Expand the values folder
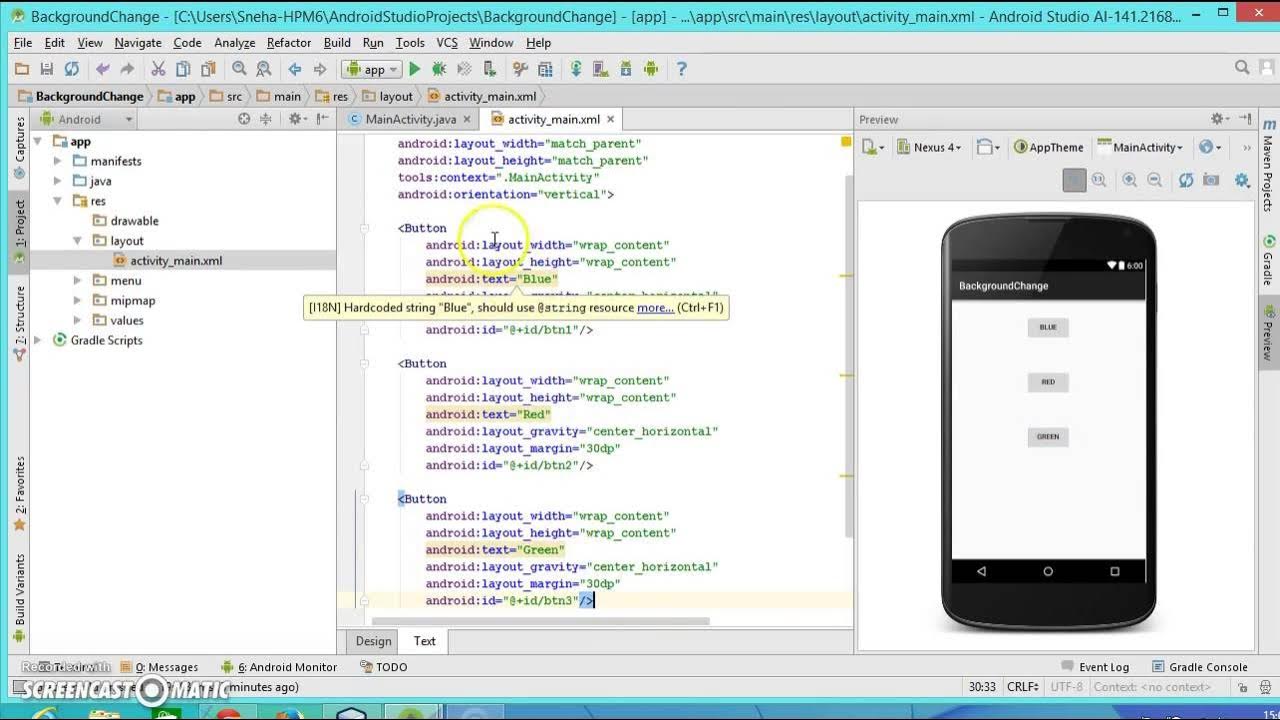 (77, 320)
